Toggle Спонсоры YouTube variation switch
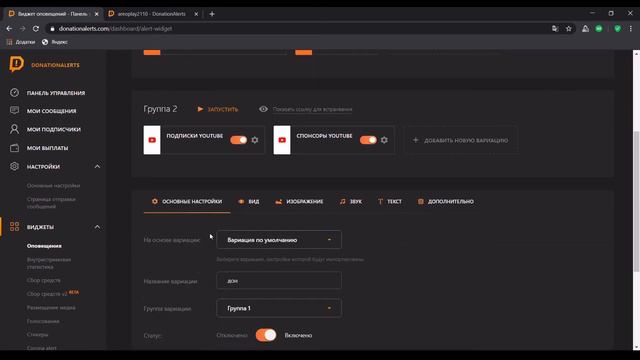Viewport: 640px width, 360px height. tap(368, 140)
